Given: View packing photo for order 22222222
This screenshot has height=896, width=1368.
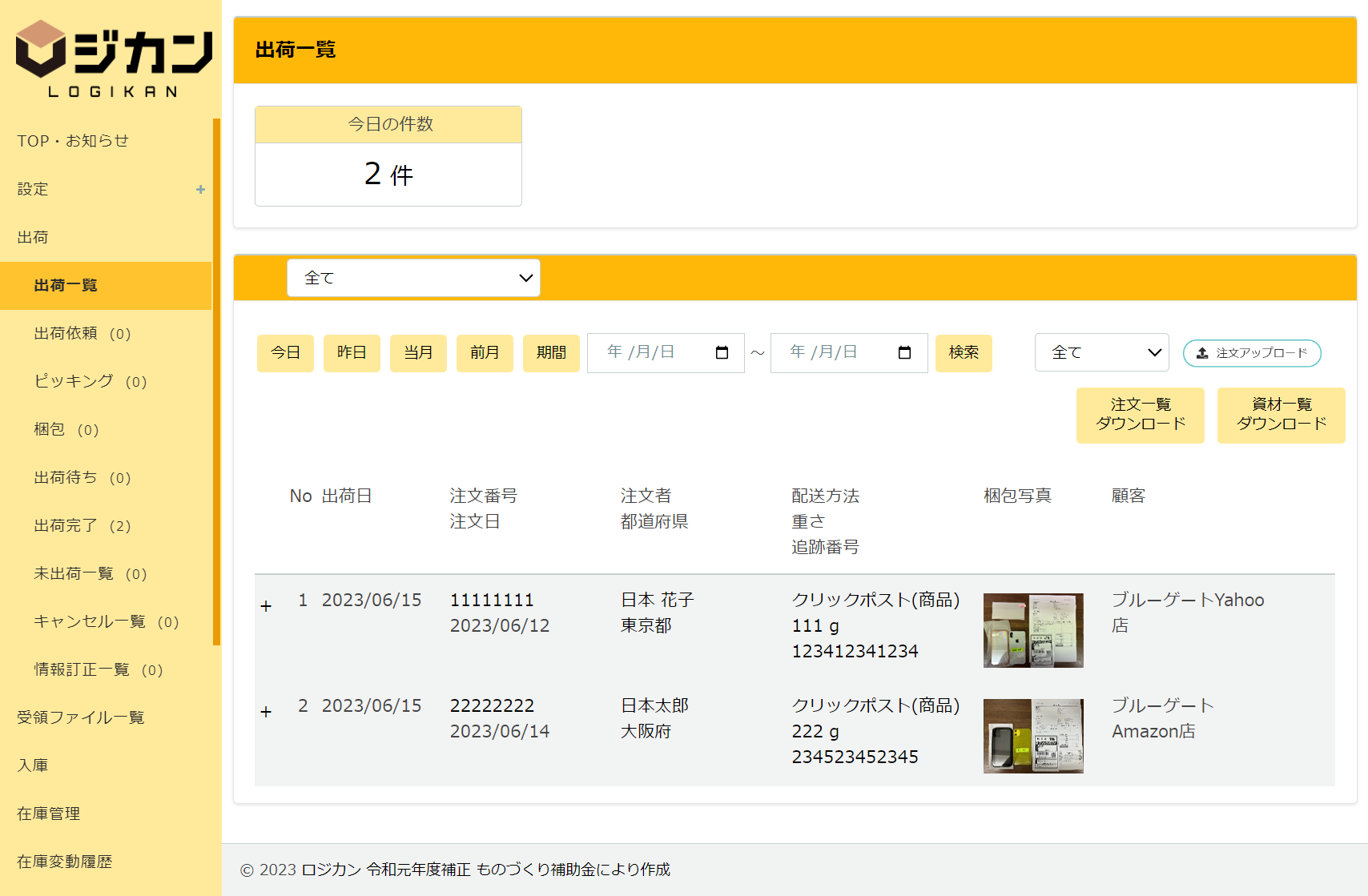Looking at the screenshot, I should (x=1033, y=736).
